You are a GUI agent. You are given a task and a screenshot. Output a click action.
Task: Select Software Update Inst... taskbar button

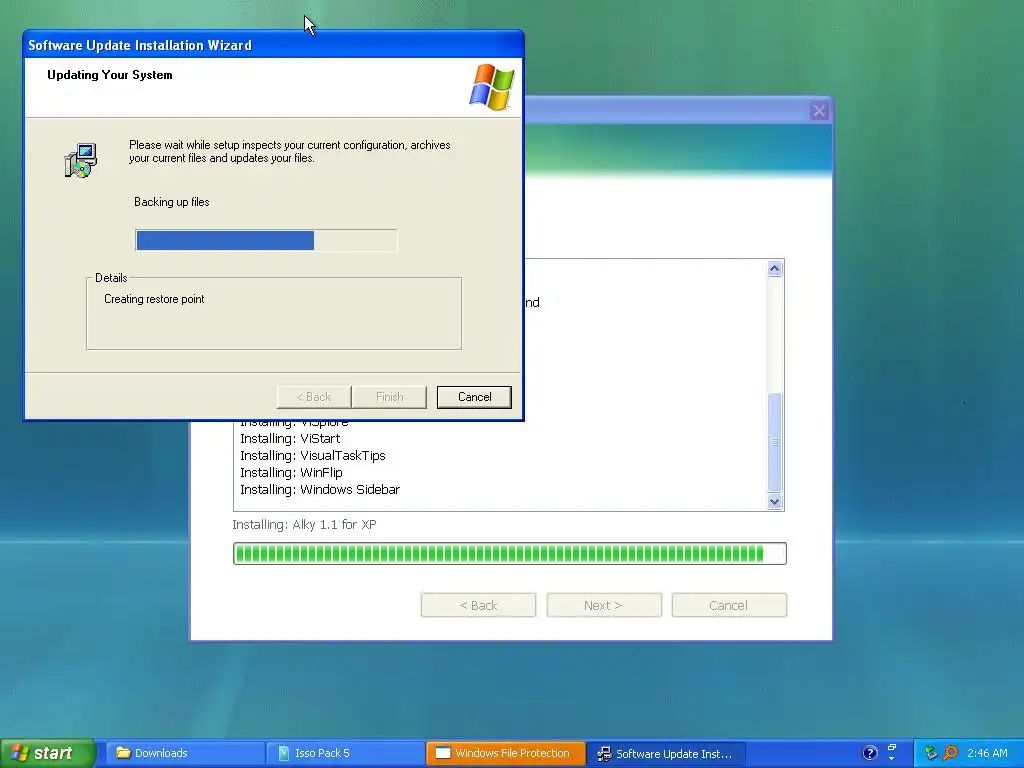pyautogui.click(x=665, y=753)
